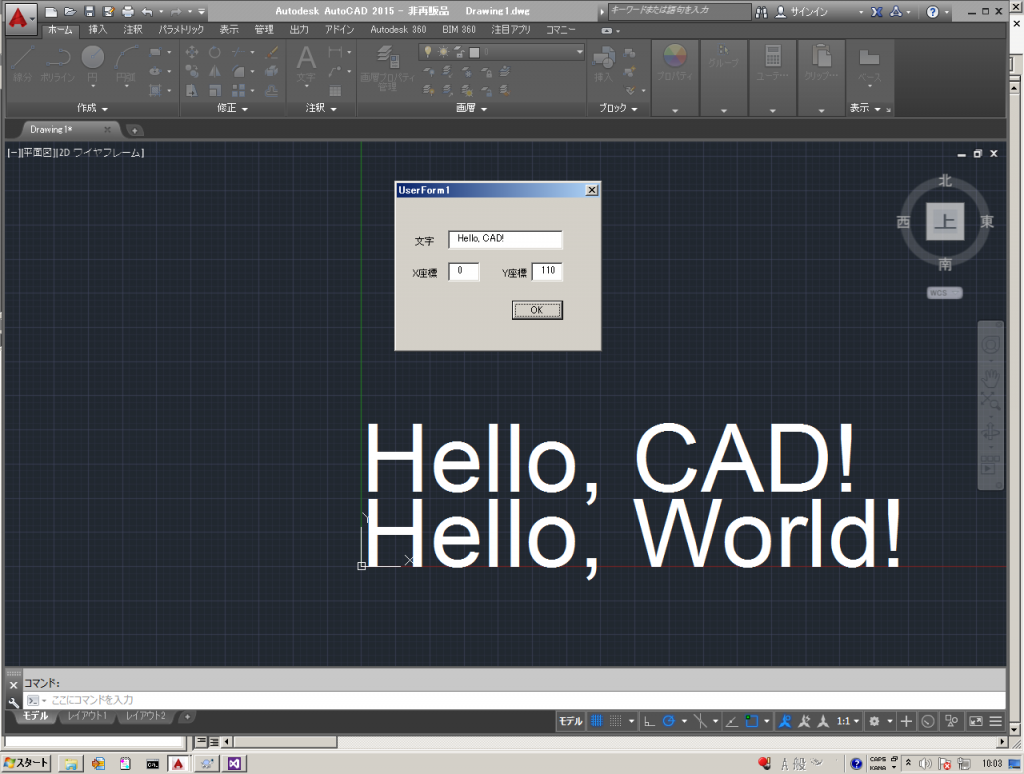
Task: Select the Mirror tool in Modify panel
Action: 215,71
